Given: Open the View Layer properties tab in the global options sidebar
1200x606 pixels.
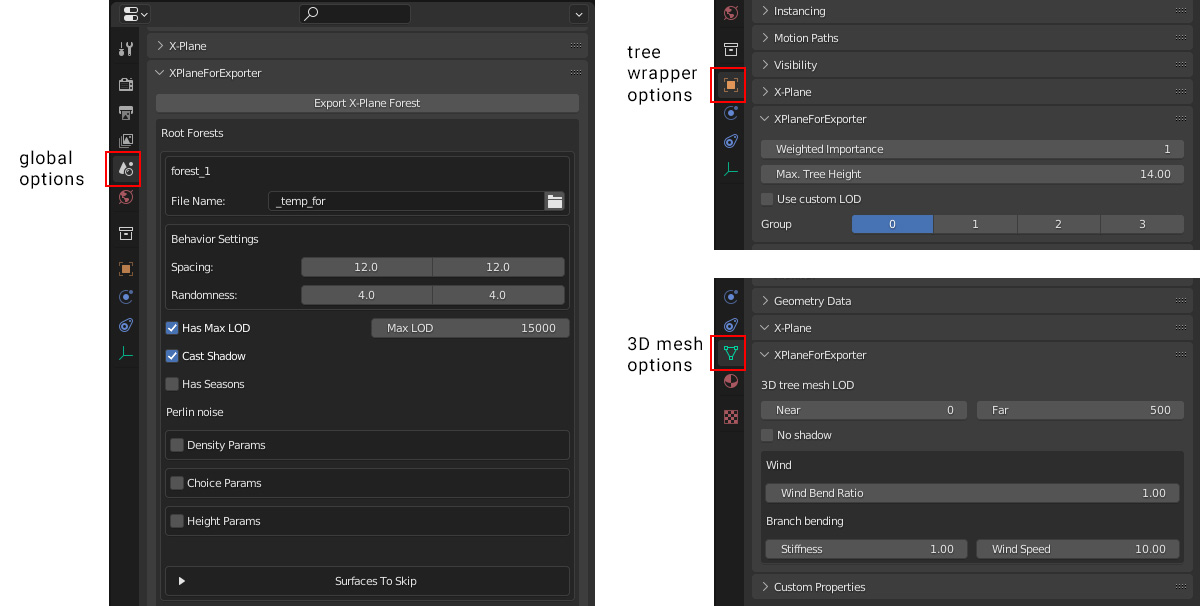Looking at the screenshot, I should point(126,141).
